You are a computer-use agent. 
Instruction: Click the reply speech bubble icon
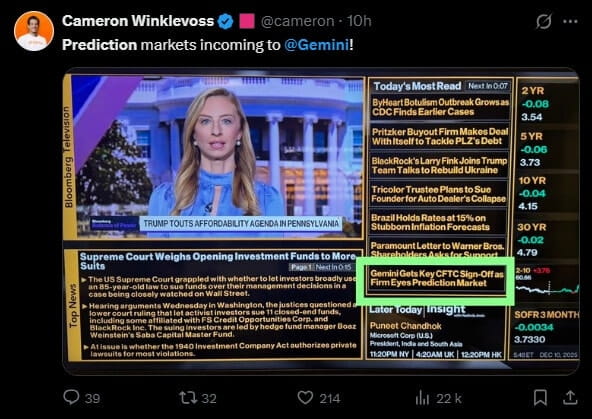71,397
